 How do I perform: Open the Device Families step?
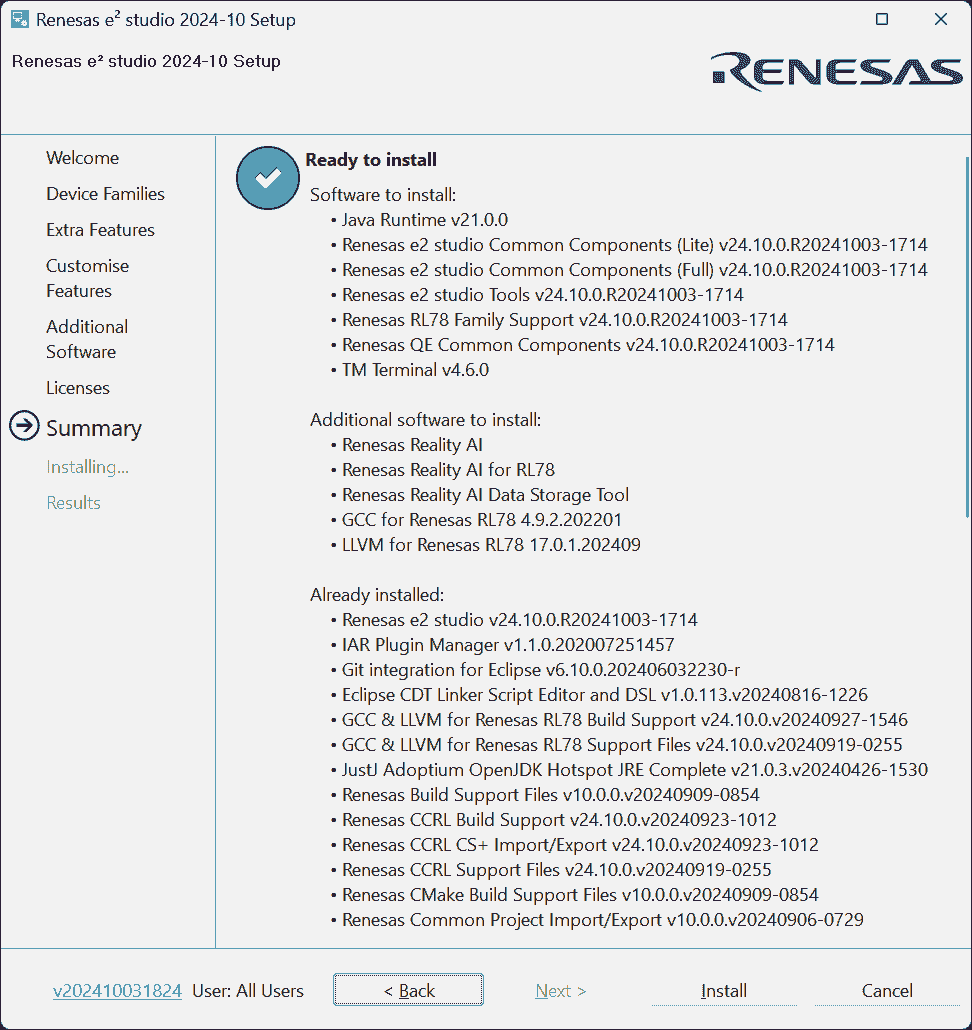(x=105, y=194)
